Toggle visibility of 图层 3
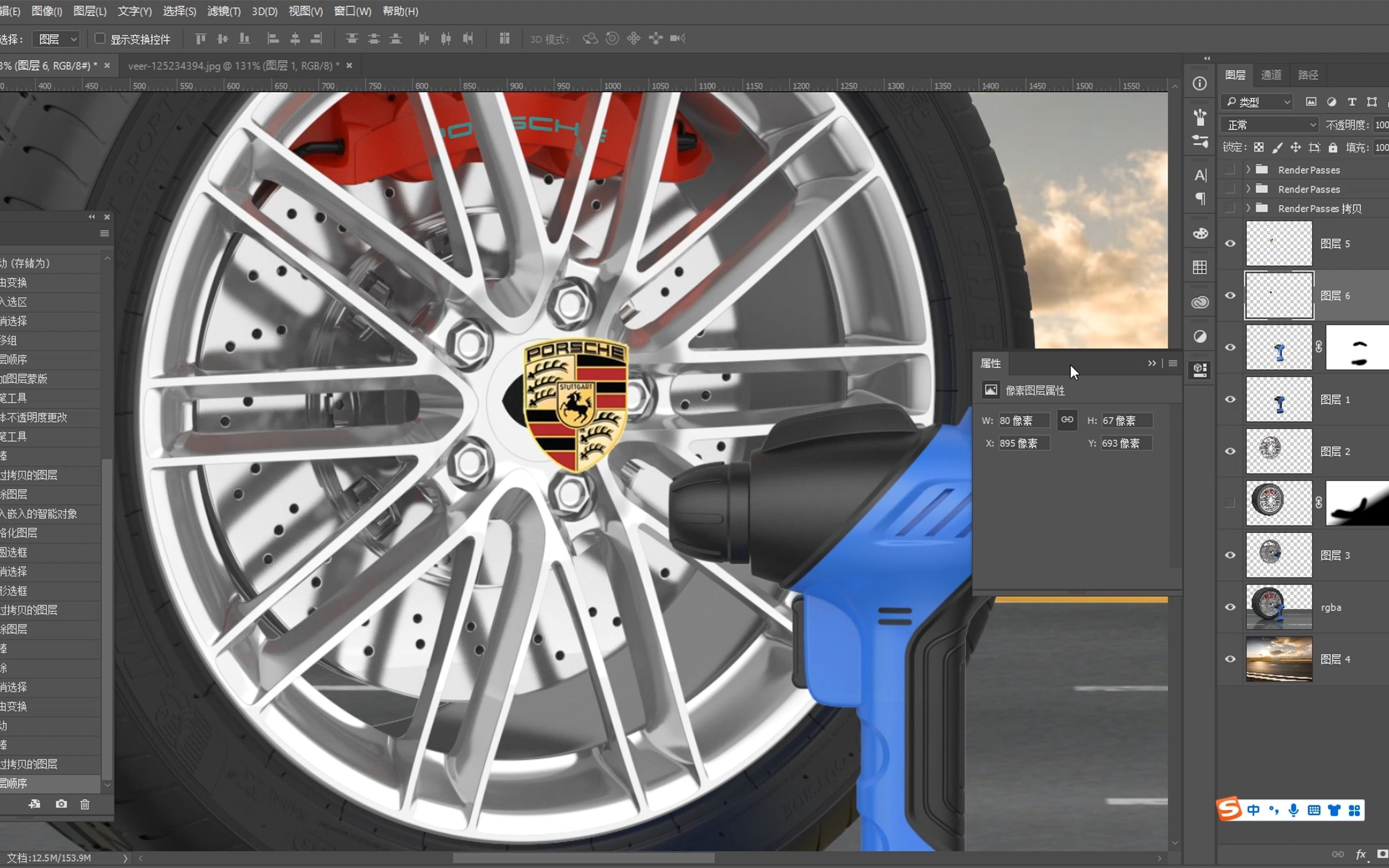Image resolution: width=1389 pixels, height=868 pixels. click(1230, 555)
